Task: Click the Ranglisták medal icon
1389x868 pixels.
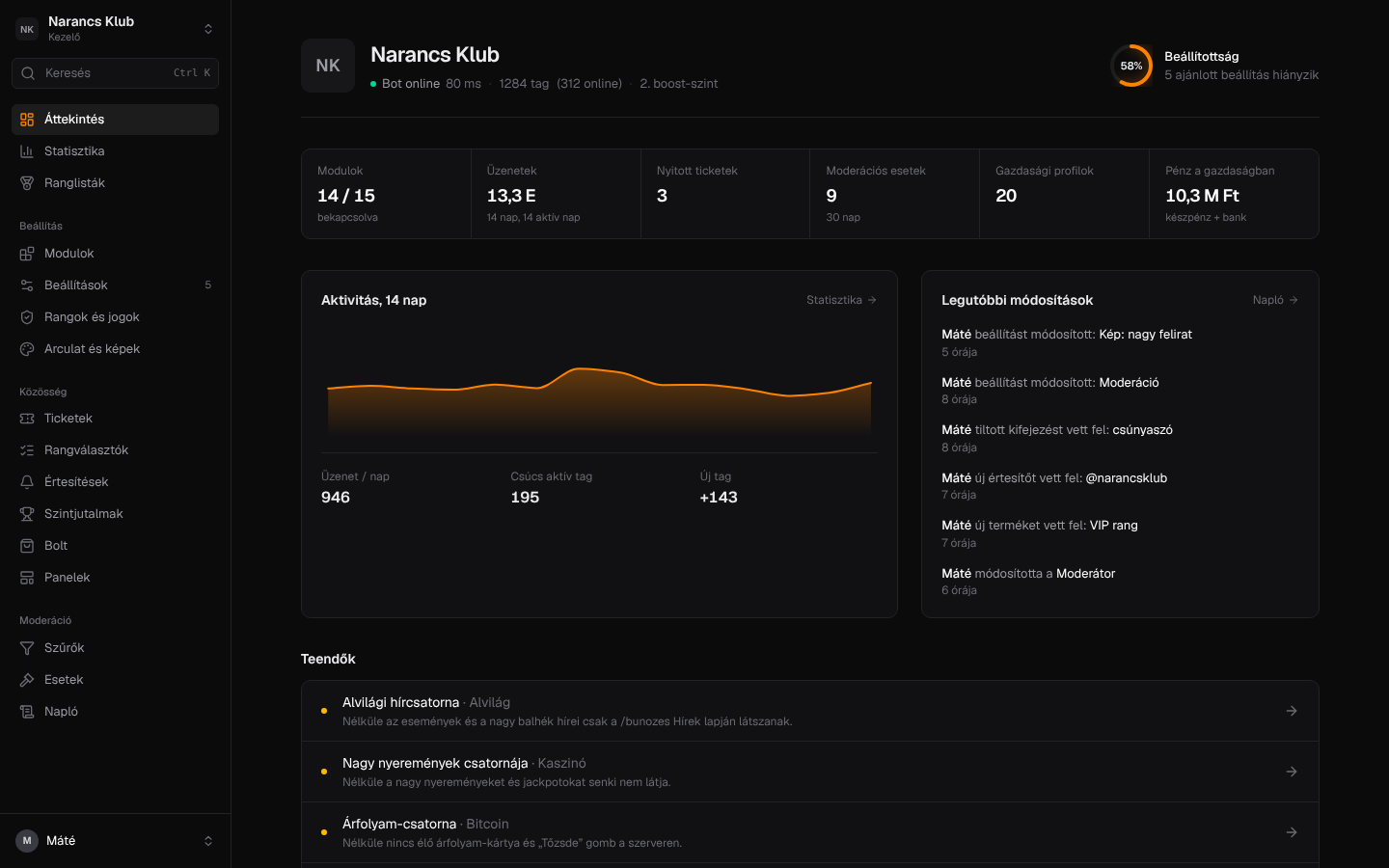Action: [27, 183]
